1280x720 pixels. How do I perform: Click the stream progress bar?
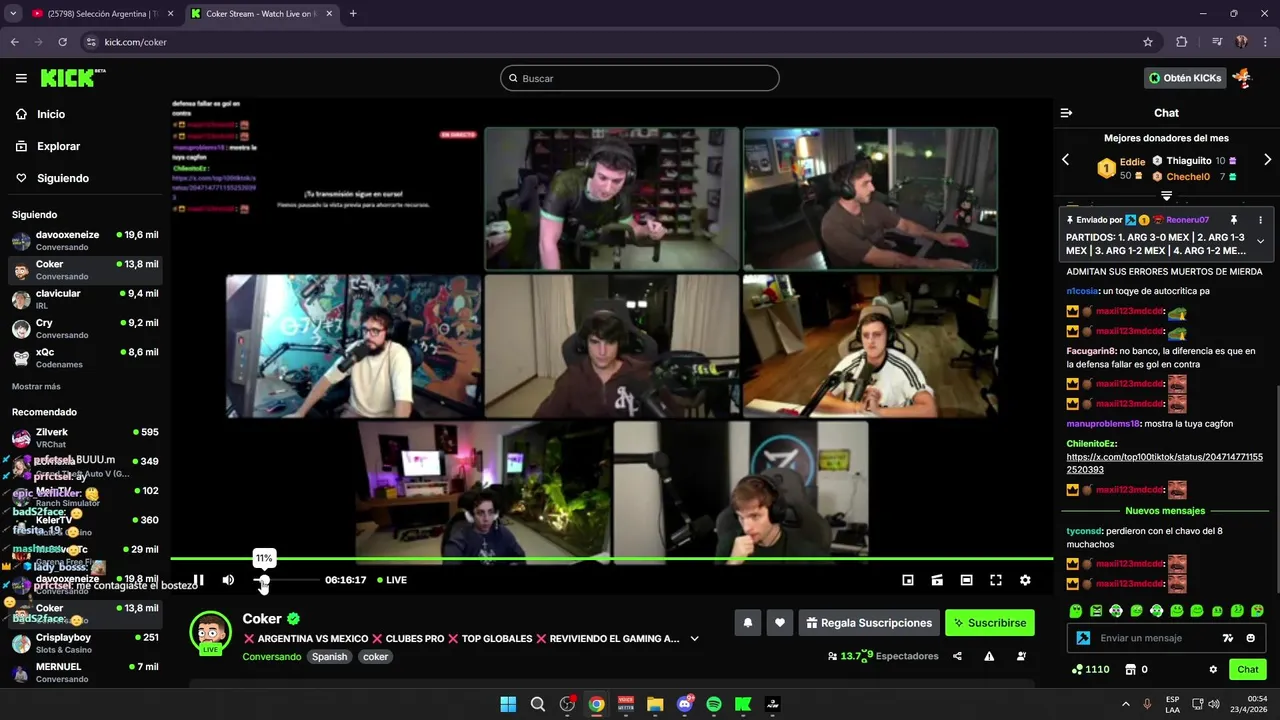611,559
